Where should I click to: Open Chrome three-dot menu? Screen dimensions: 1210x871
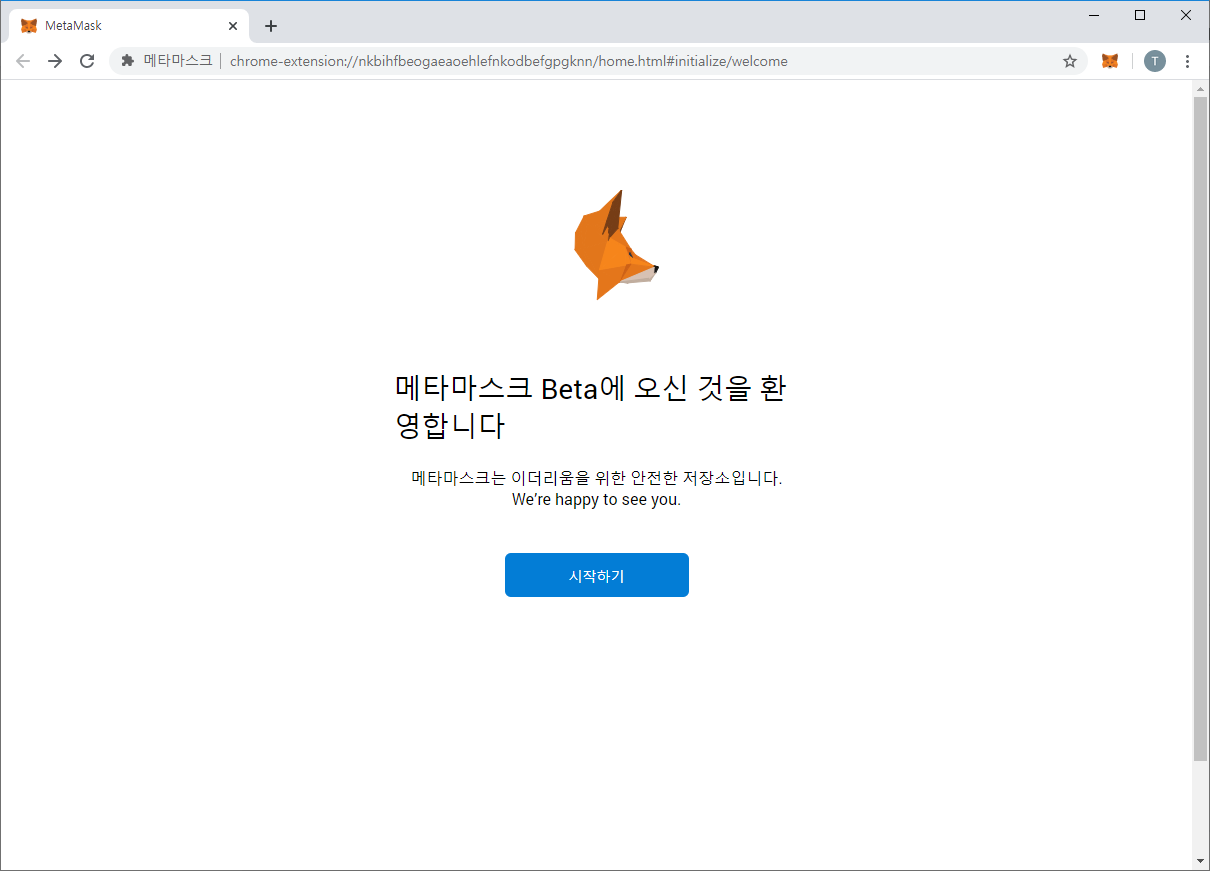pos(1187,61)
